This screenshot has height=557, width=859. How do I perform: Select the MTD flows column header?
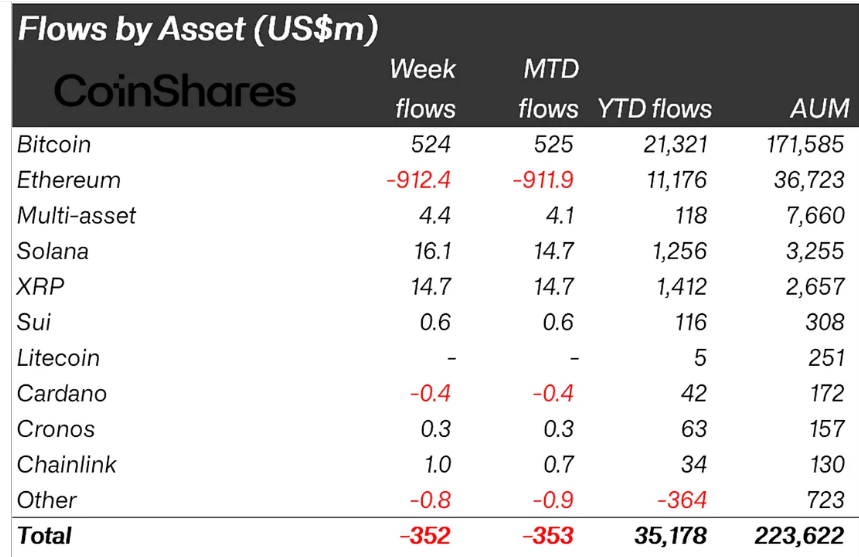click(547, 88)
